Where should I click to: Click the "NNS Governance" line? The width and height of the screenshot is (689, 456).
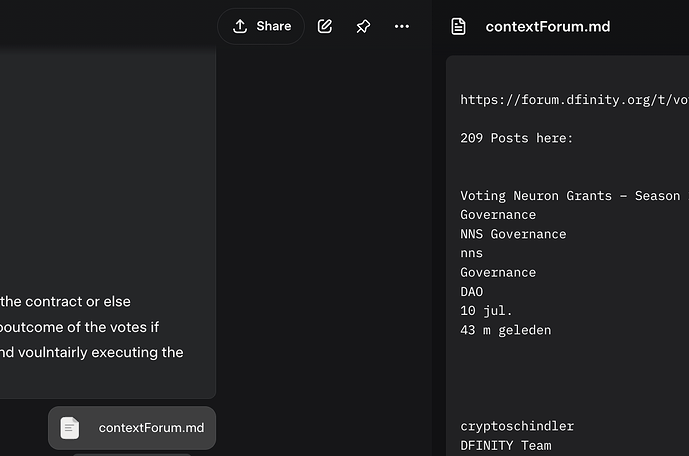(513, 234)
